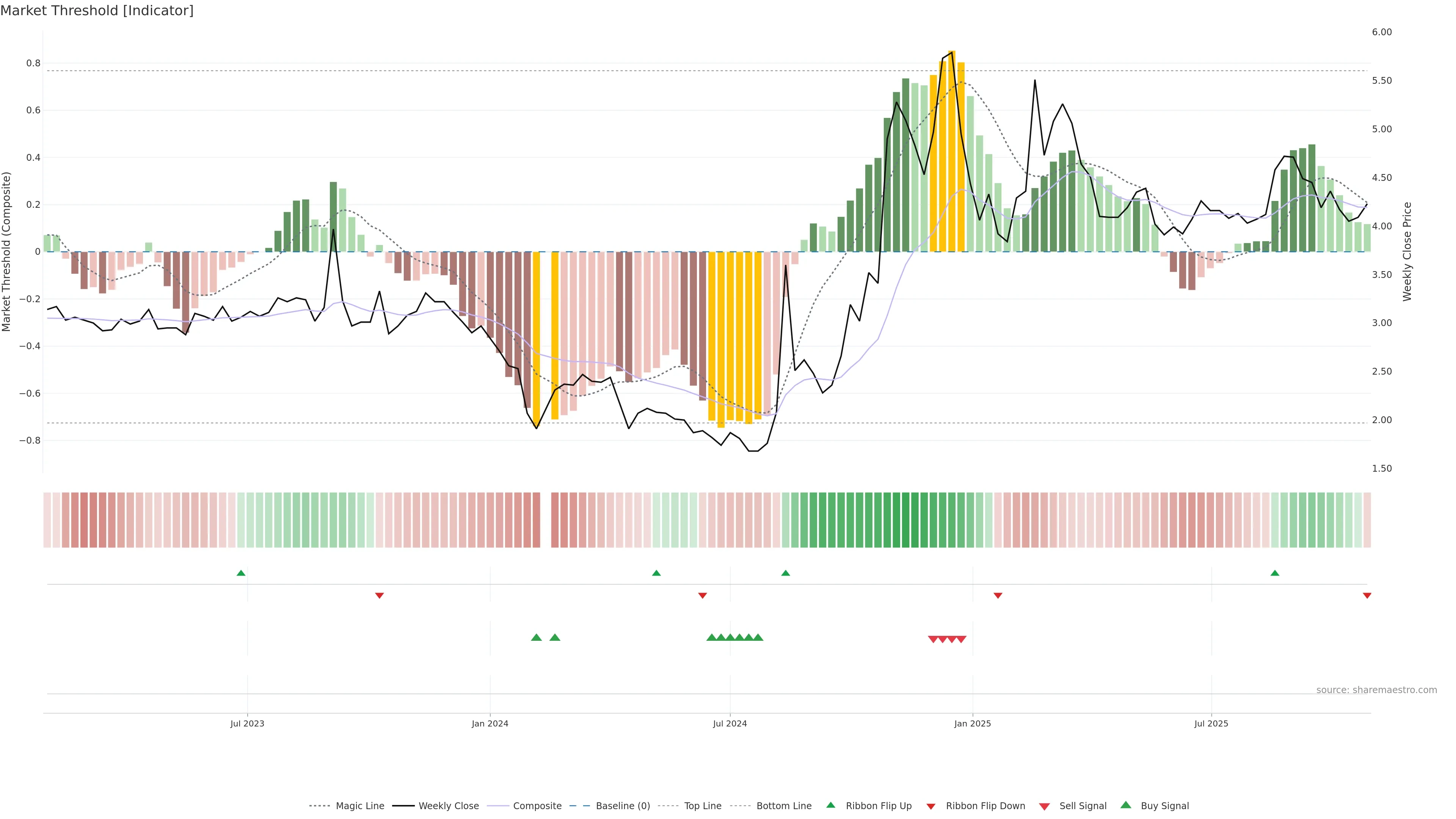
Task: Click the Jul 2024 x-axis label
Action: pos(730,723)
